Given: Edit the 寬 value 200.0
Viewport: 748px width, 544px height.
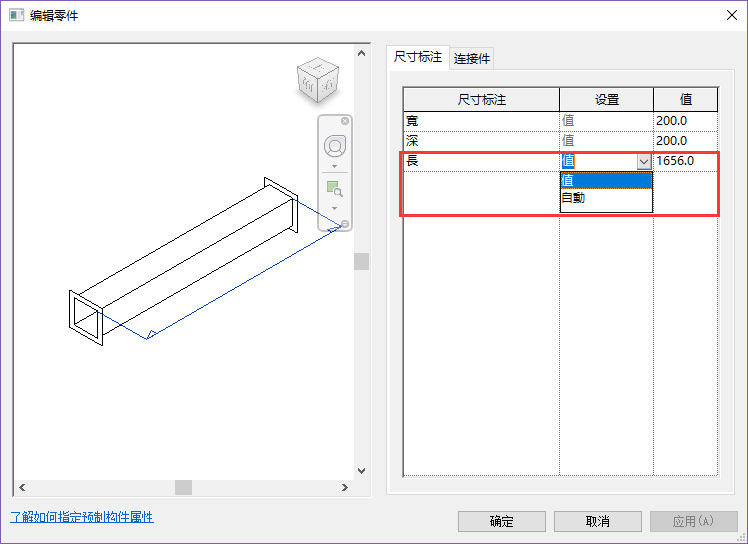Looking at the screenshot, I should tap(686, 121).
